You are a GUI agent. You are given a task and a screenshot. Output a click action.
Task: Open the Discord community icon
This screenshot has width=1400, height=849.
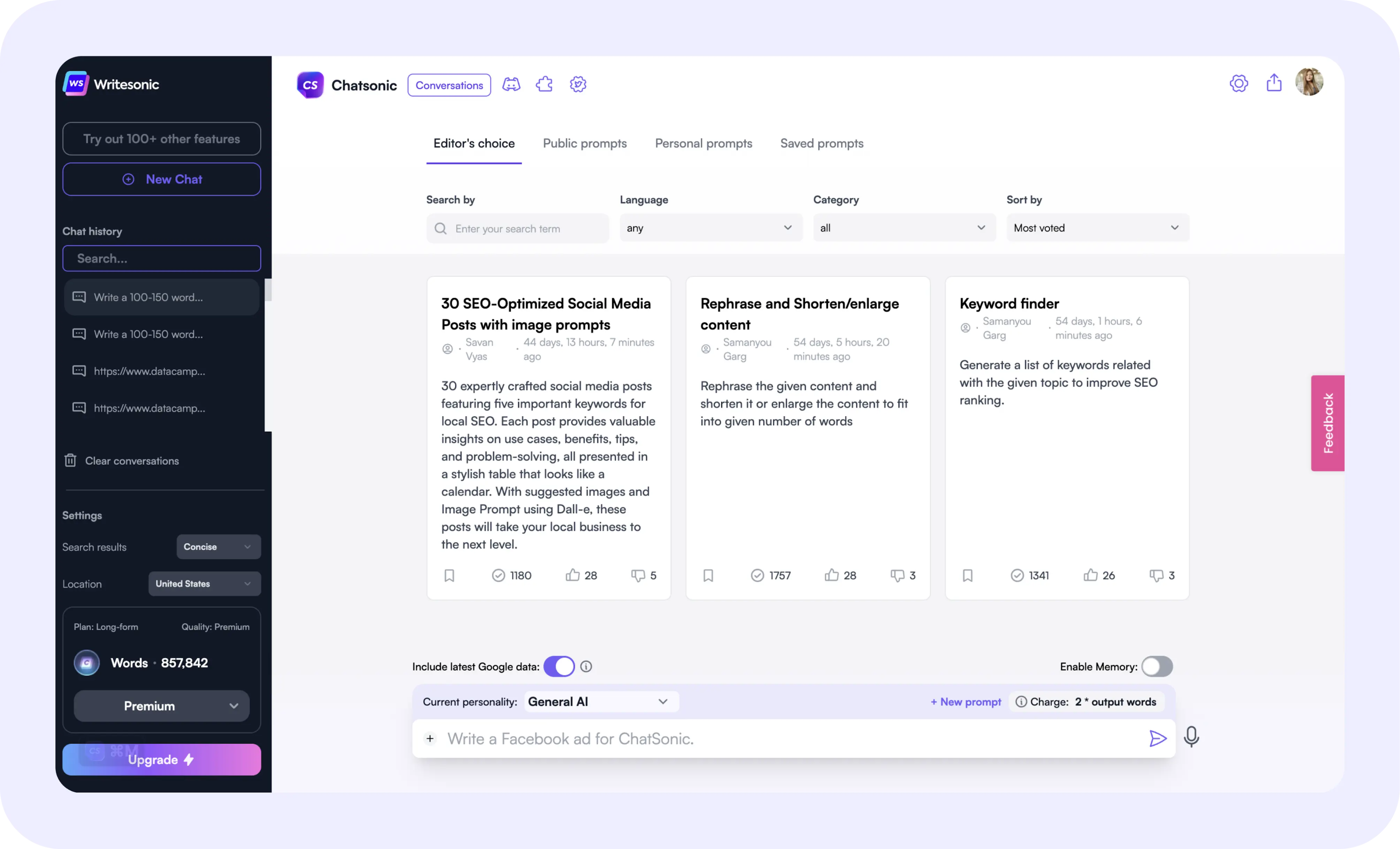511,85
